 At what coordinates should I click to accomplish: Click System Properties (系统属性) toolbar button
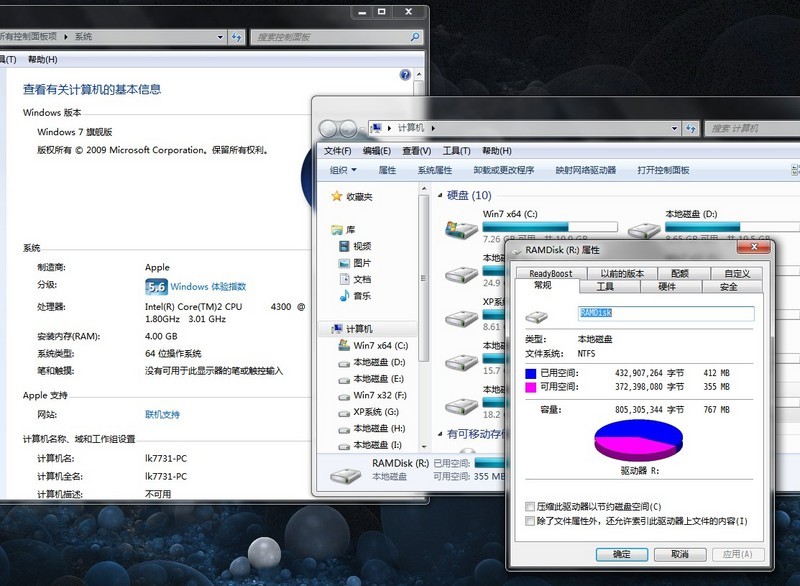[x=435, y=170]
